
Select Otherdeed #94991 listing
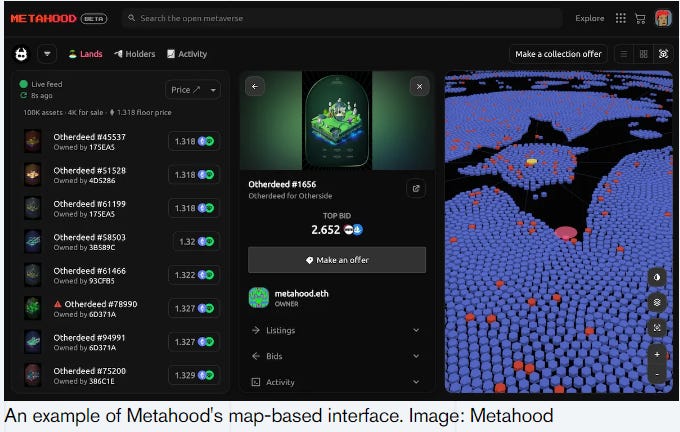point(121,342)
